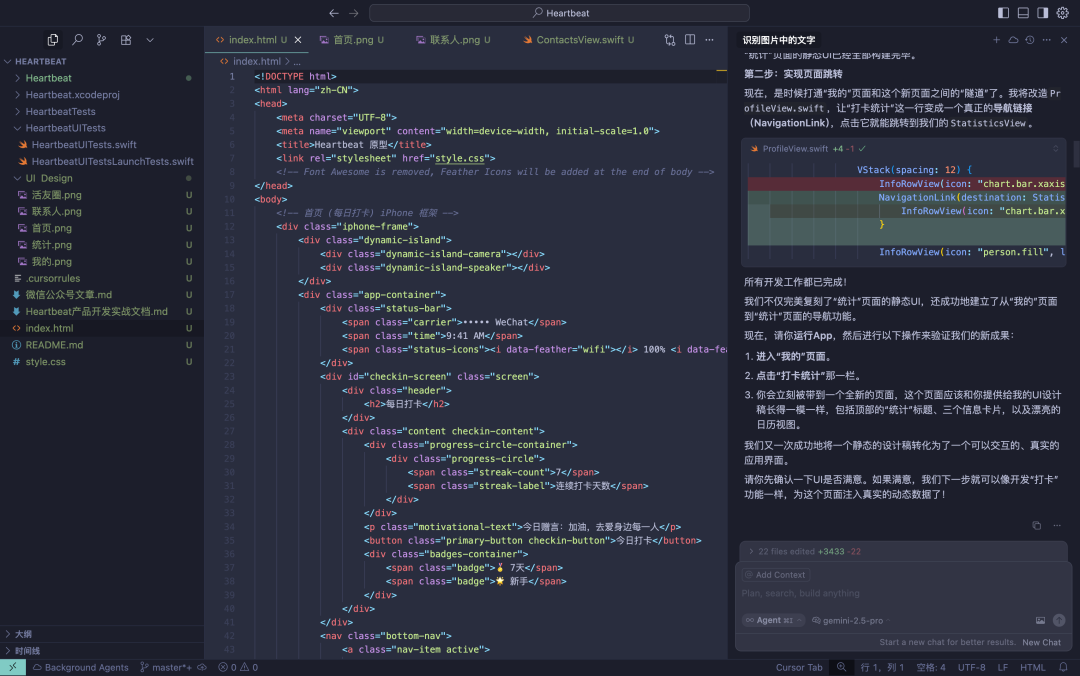Click the New Chat link

(1041, 642)
